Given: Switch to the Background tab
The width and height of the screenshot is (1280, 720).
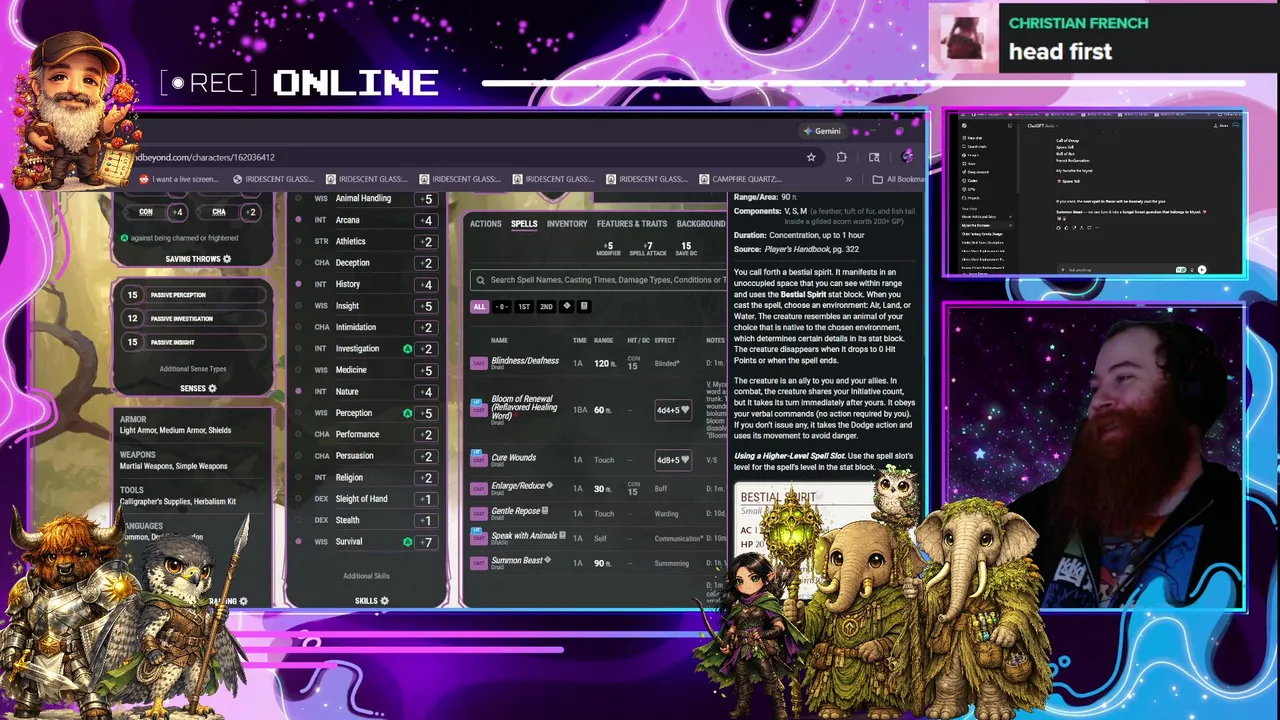Looking at the screenshot, I should coord(701,224).
